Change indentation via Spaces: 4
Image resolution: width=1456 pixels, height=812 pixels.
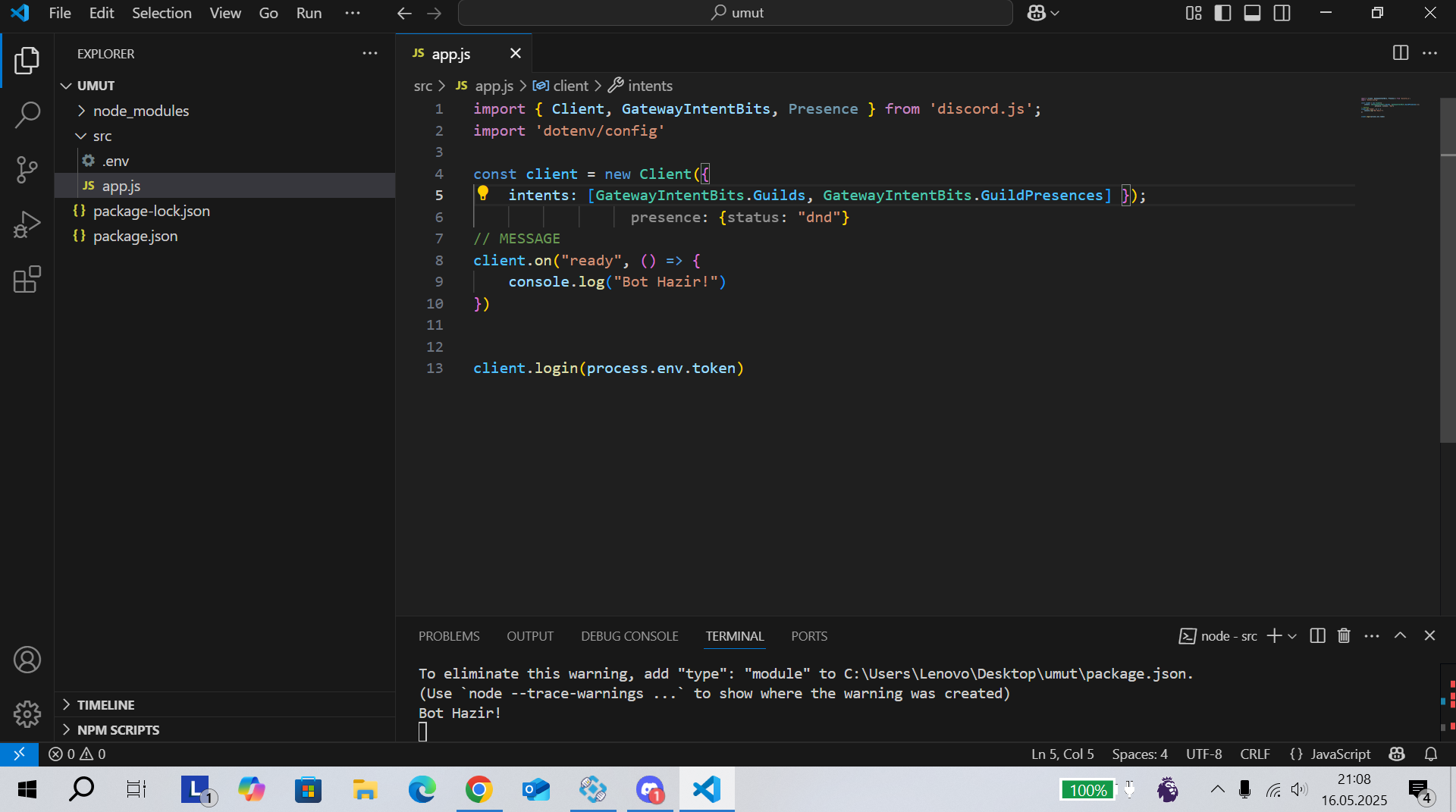[1140, 754]
